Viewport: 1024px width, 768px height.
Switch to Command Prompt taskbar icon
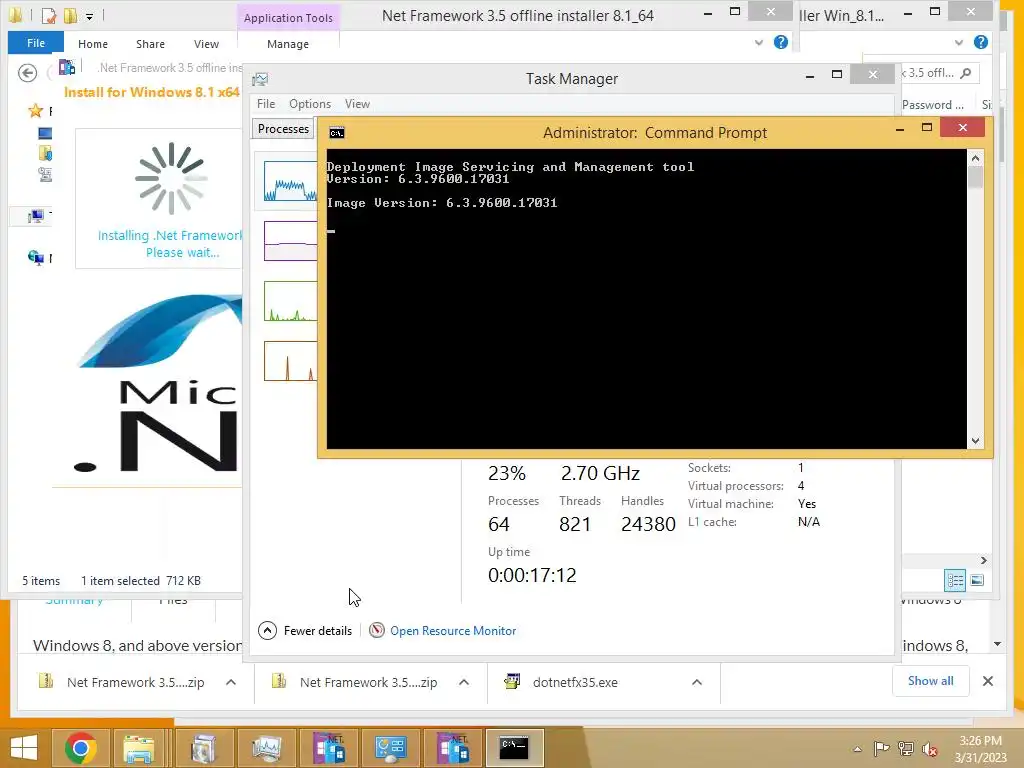click(x=514, y=748)
